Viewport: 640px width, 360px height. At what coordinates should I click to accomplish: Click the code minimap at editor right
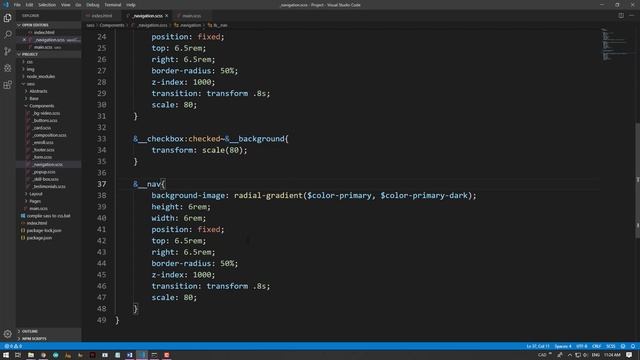point(616,45)
